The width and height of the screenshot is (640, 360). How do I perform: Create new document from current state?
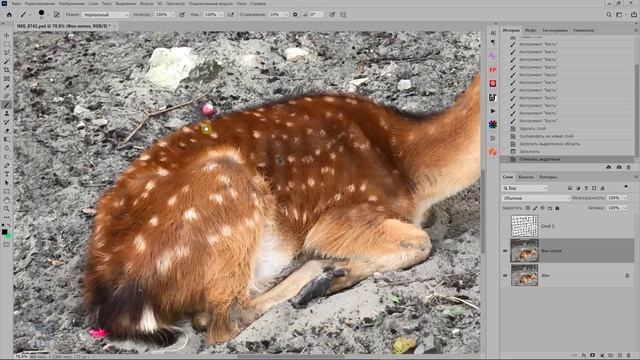(x=609, y=167)
